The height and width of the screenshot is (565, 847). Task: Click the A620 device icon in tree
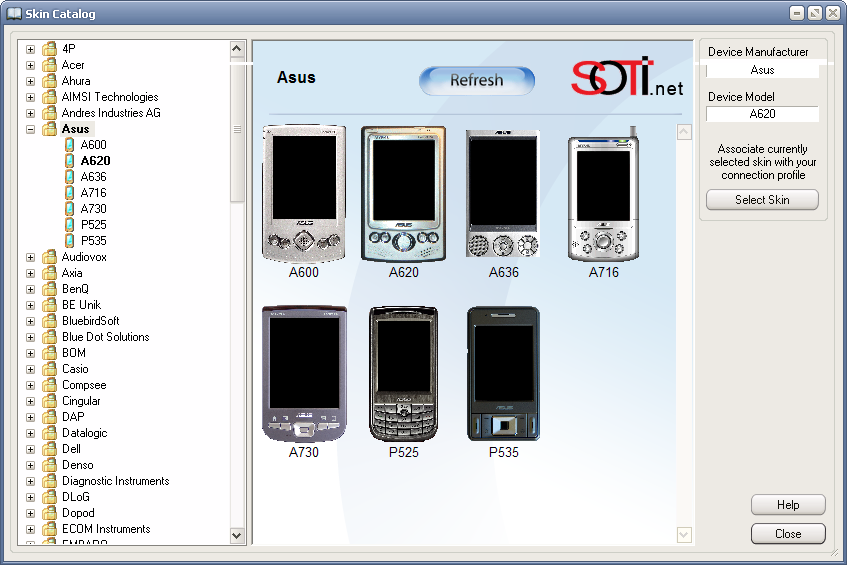coord(69,160)
